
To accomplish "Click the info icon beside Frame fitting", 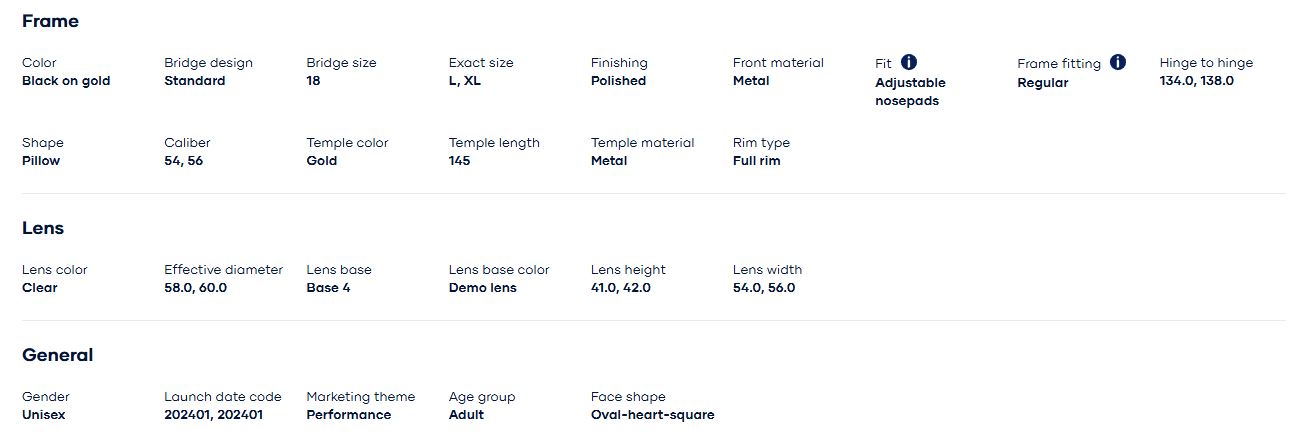I will tap(1118, 62).
